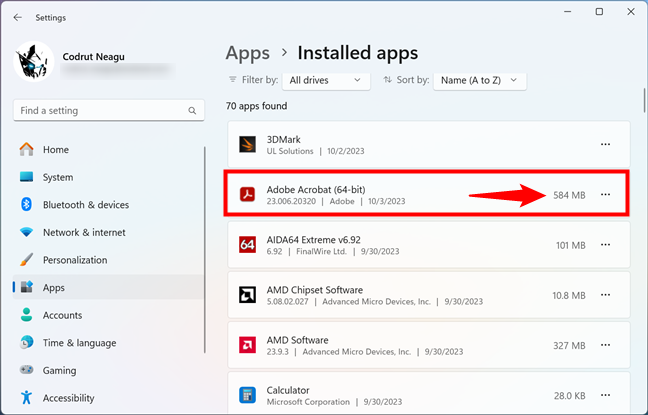This screenshot has height=415, width=648.
Task: Click the 584 MB size value
Action: coord(569,195)
